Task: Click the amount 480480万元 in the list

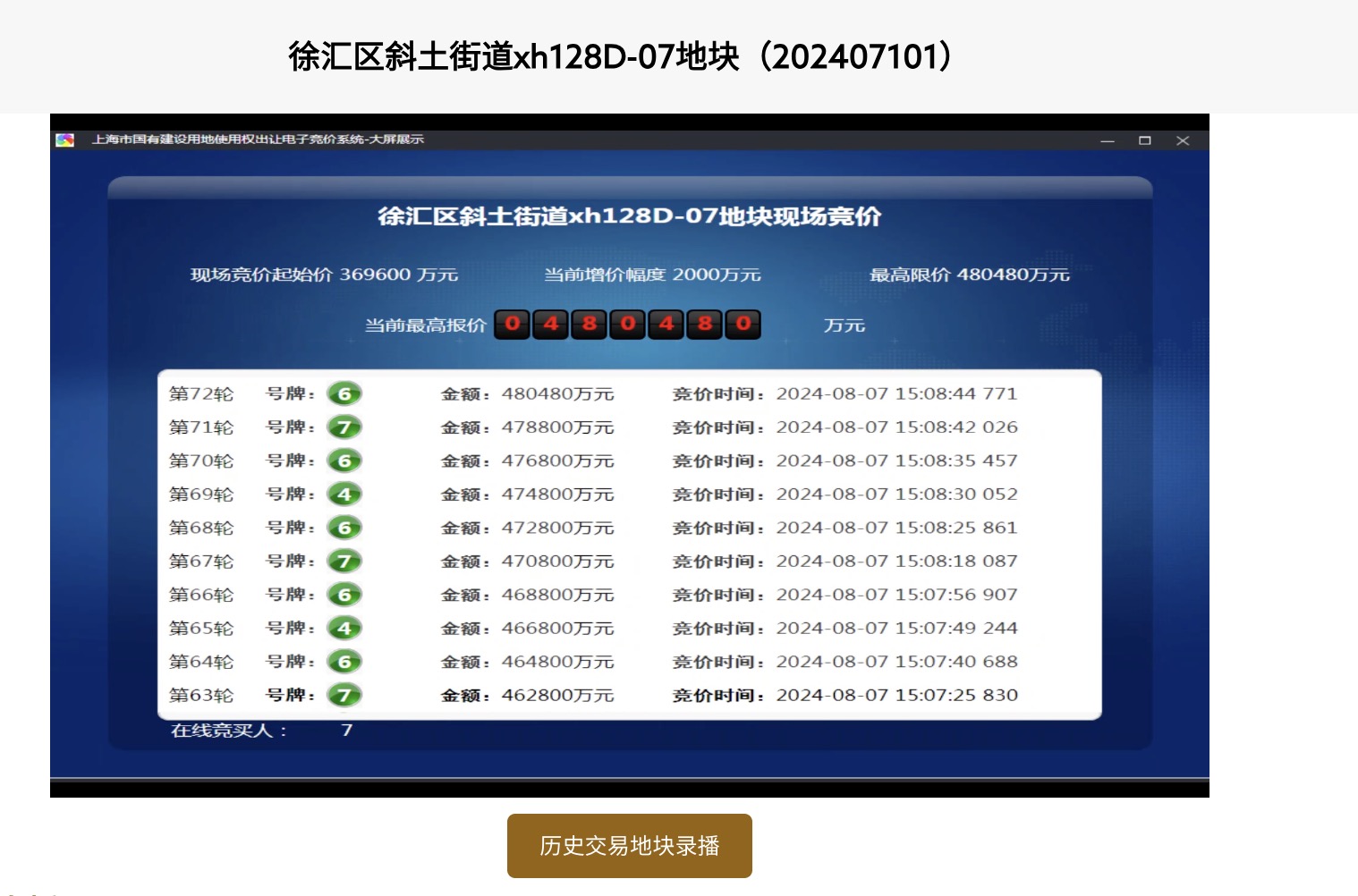Action: pos(557,394)
